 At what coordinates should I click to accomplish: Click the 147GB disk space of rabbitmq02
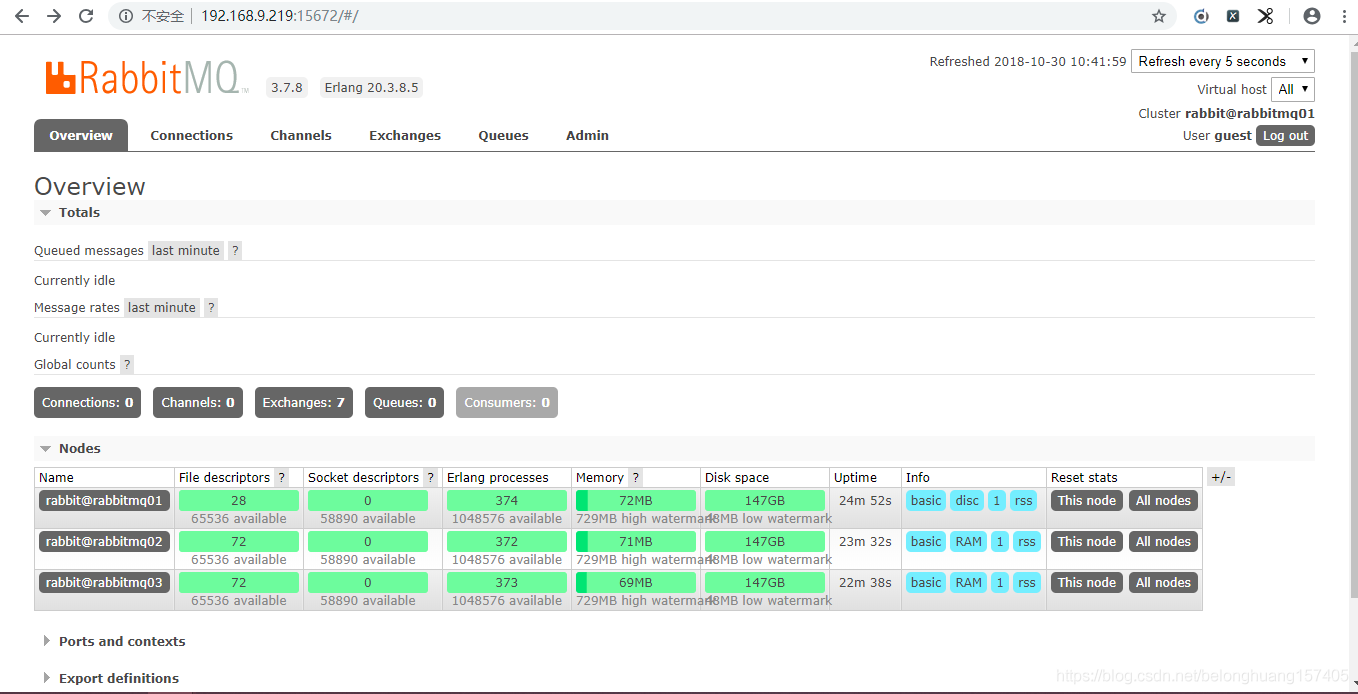[x=765, y=541]
